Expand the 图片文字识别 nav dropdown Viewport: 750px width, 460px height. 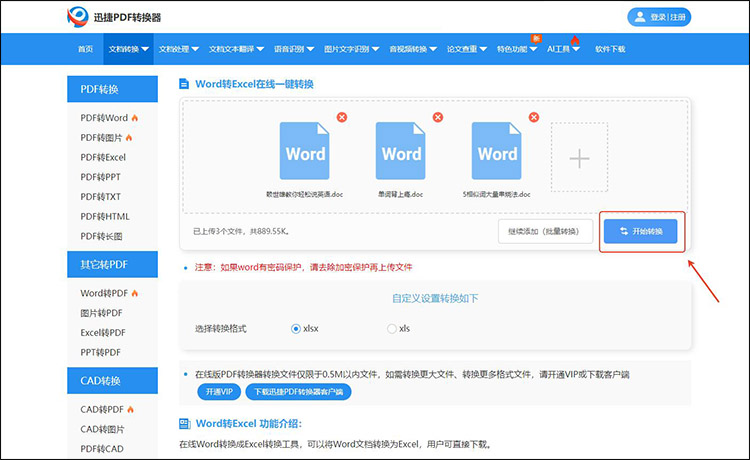352,49
